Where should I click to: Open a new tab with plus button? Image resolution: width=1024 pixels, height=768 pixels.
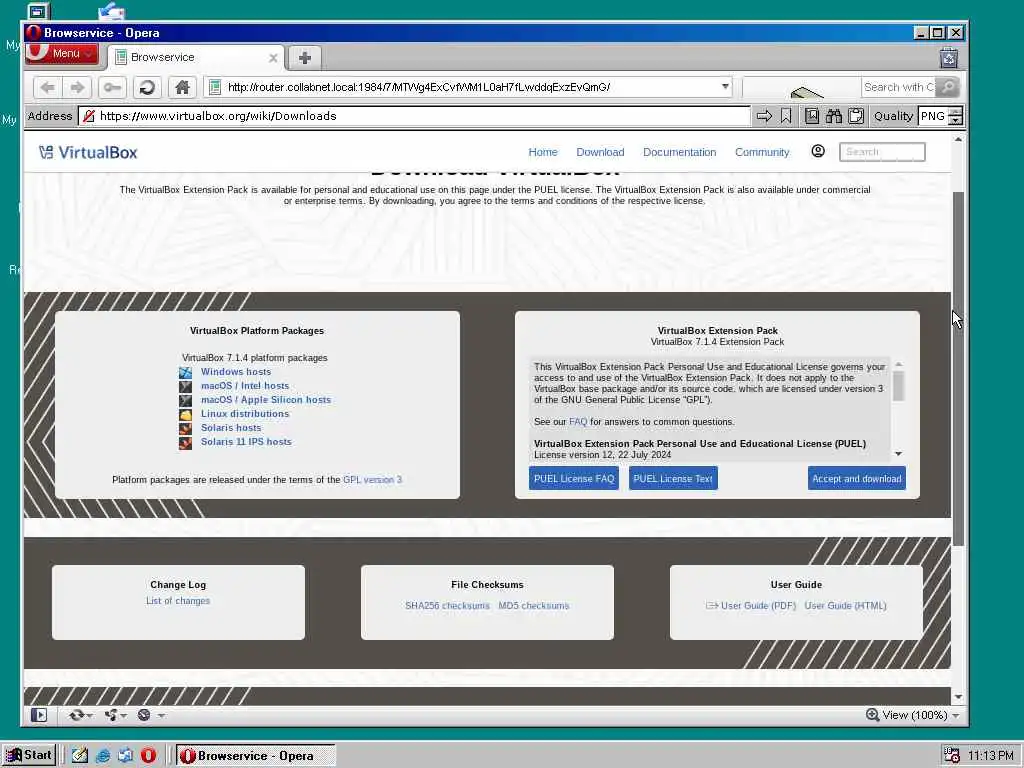pyautogui.click(x=304, y=57)
